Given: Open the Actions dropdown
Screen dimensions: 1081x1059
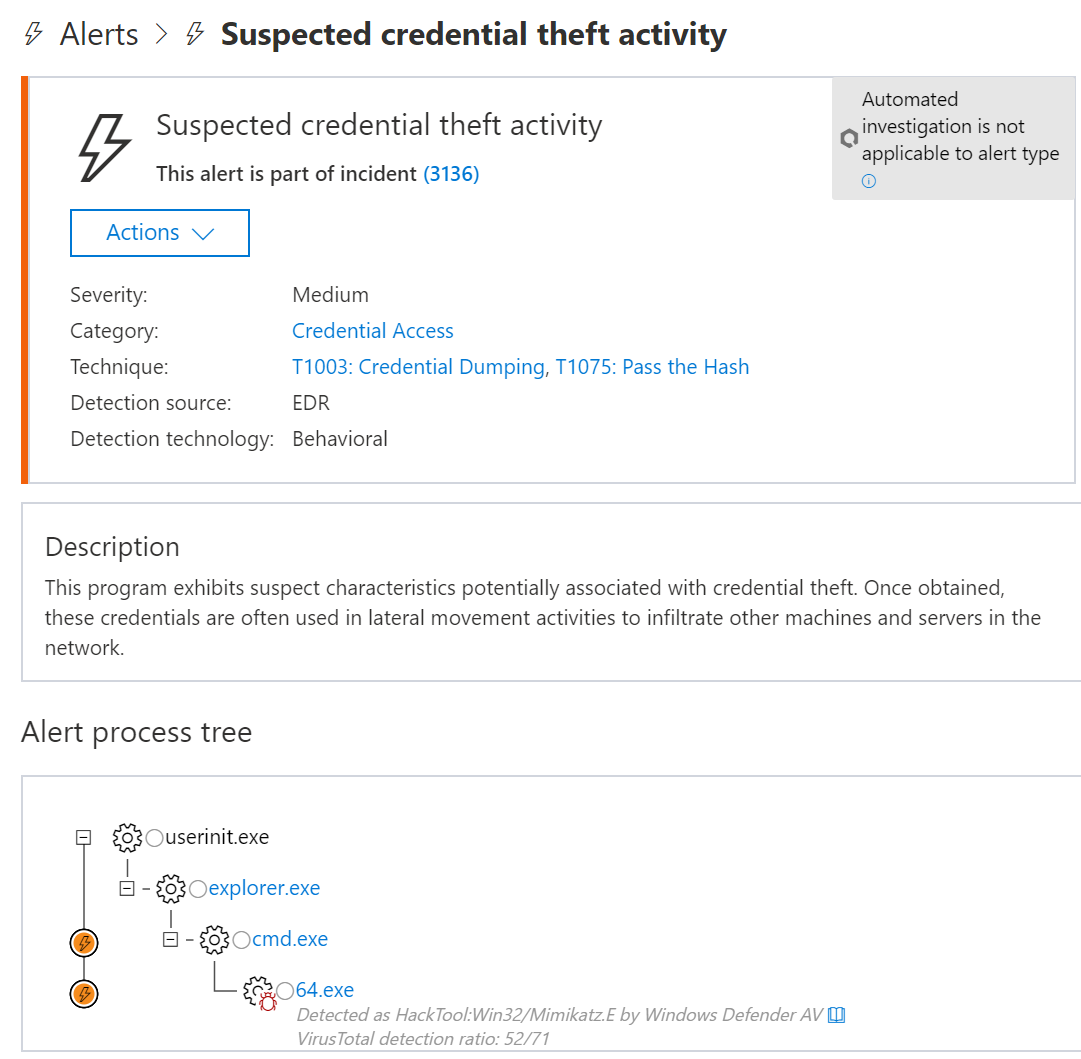Looking at the screenshot, I should (159, 232).
